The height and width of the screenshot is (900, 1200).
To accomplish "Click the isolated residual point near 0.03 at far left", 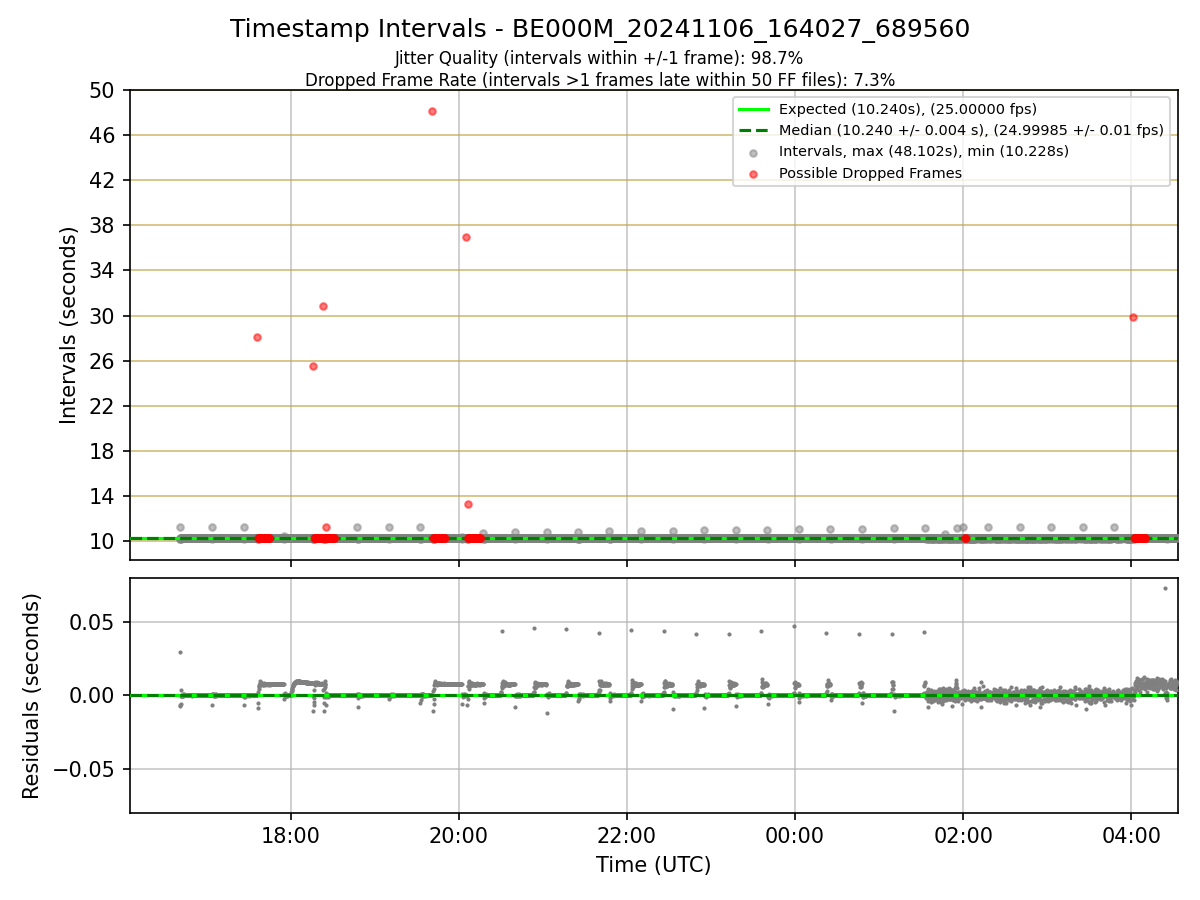I will point(180,652).
